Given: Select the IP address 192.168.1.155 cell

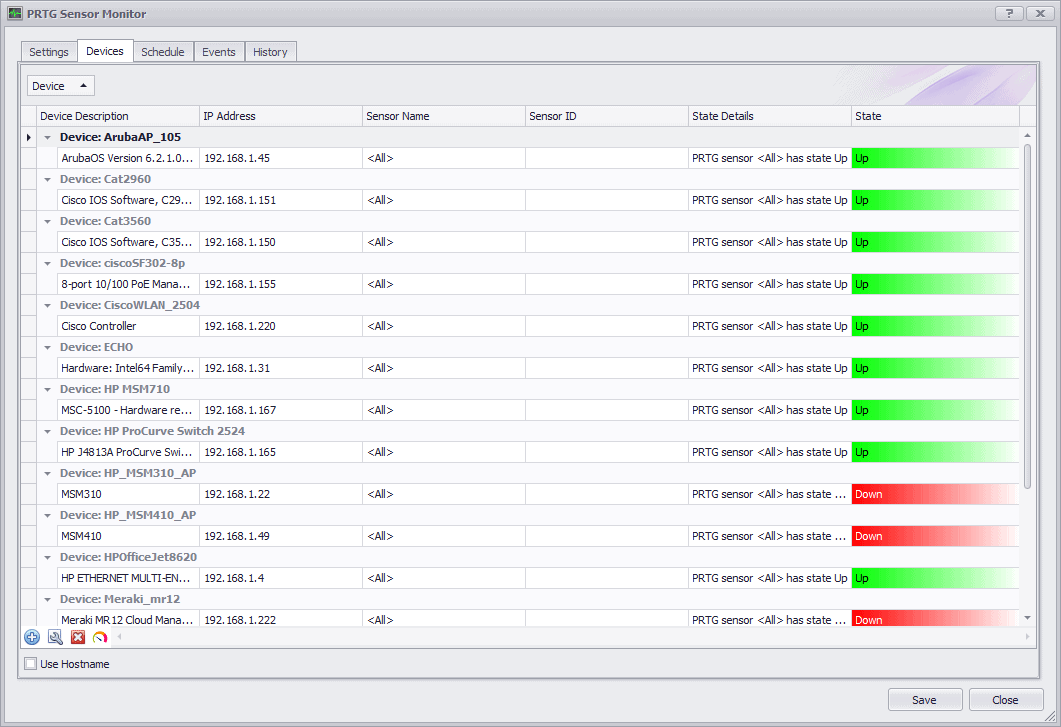Looking at the screenshot, I should 281,284.
